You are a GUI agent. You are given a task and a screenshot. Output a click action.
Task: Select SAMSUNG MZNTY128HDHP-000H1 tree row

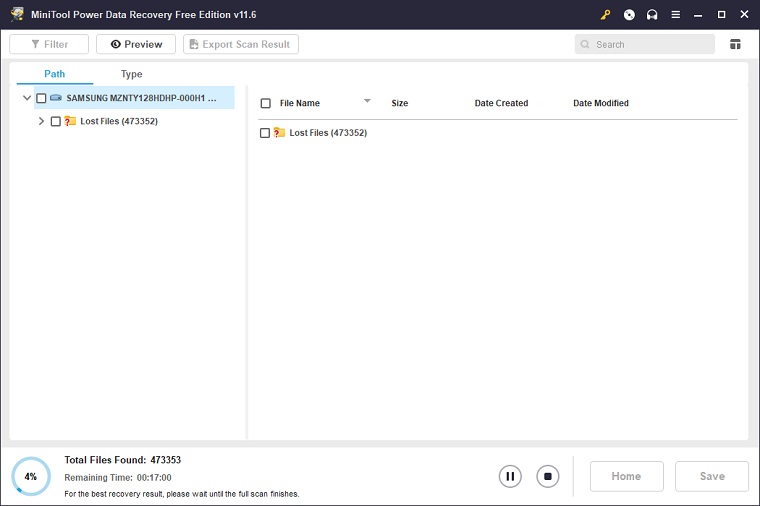pyautogui.click(x=134, y=98)
